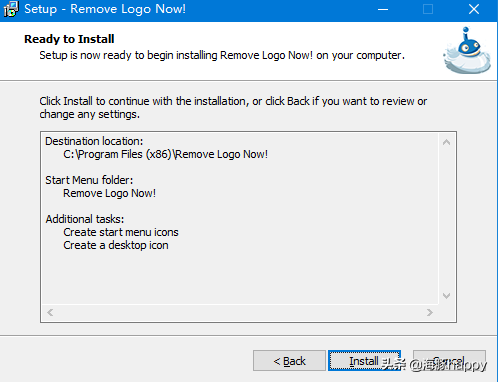Viewport: 498px width, 382px height.
Task: Close the Setup window
Action: click(x=474, y=9)
